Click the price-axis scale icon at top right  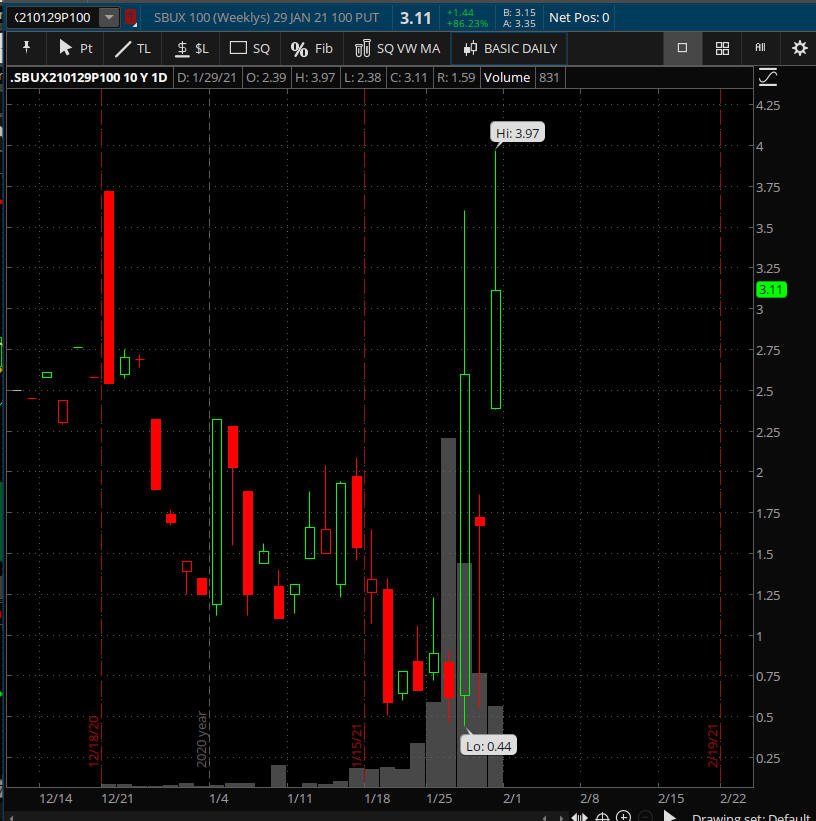click(x=767, y=77)
